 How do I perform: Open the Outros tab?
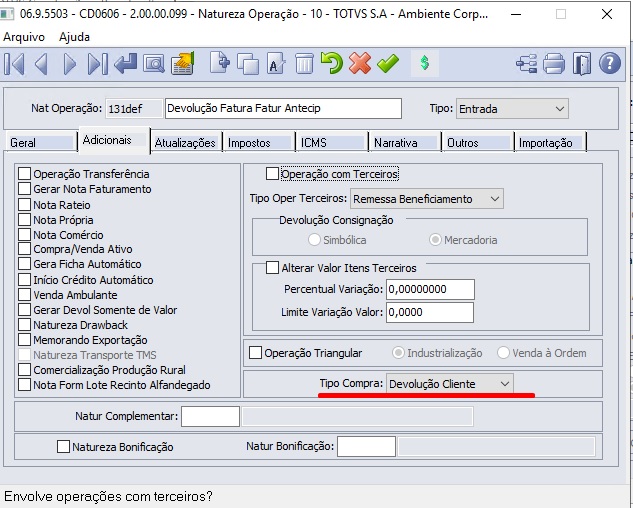point(478,143)
